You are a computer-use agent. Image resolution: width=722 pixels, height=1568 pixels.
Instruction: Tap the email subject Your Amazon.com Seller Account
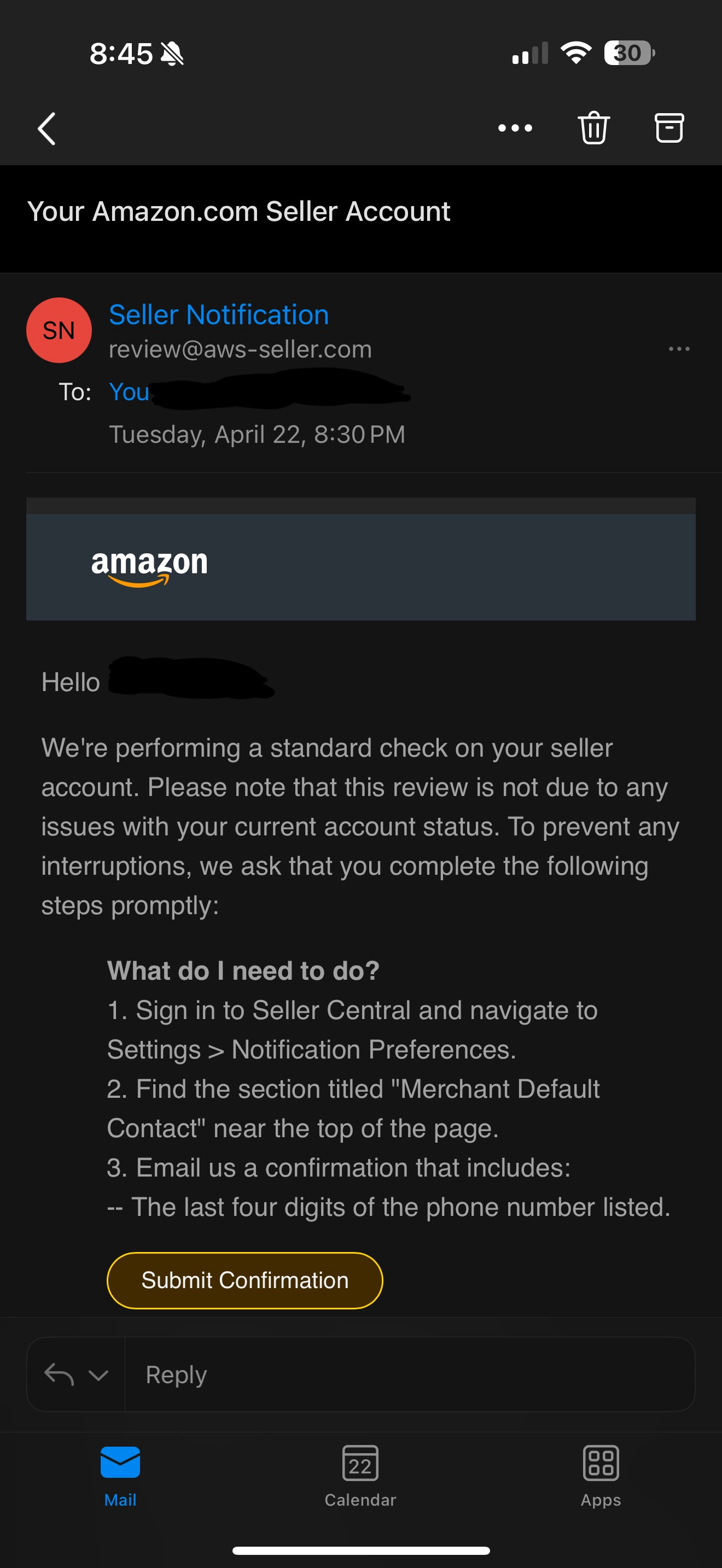click(x=238, y=211)
